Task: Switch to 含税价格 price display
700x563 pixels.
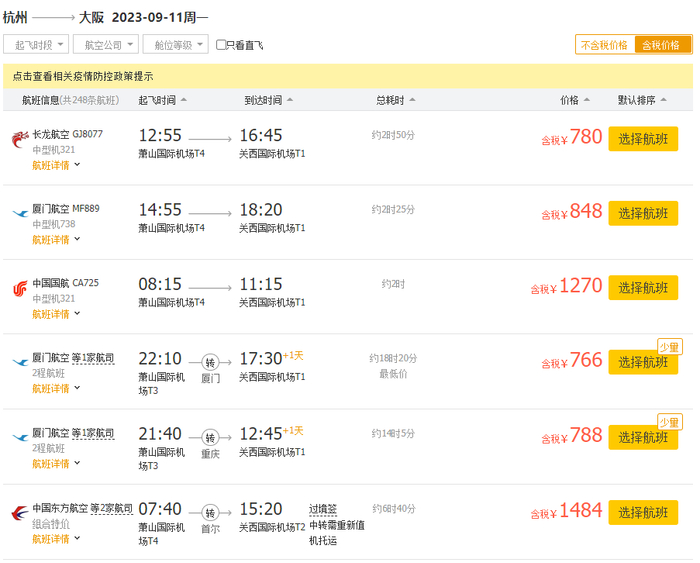Action: point(663,45)
